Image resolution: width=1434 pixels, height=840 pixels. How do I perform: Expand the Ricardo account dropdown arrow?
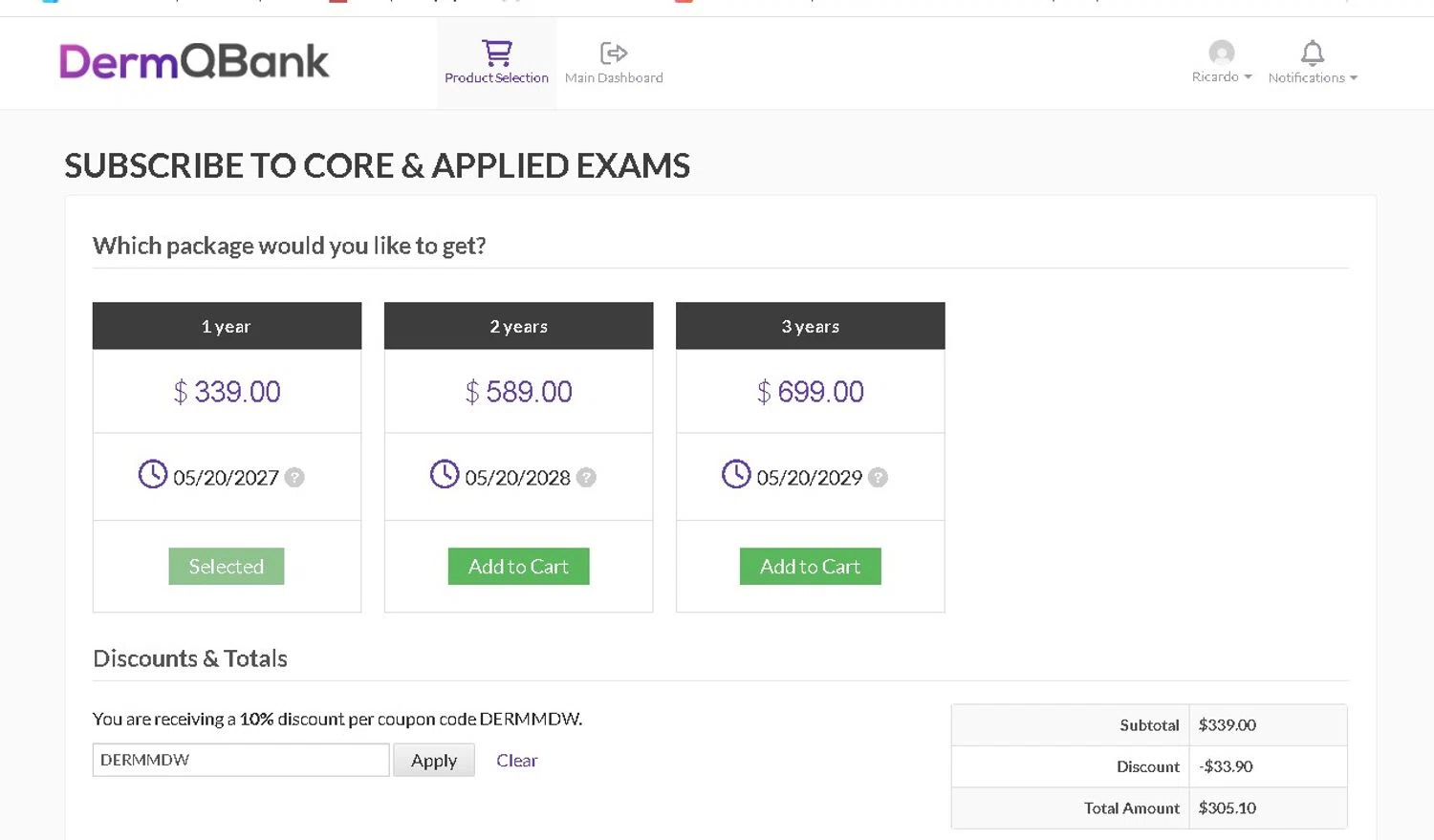(x=1248, y=77)
